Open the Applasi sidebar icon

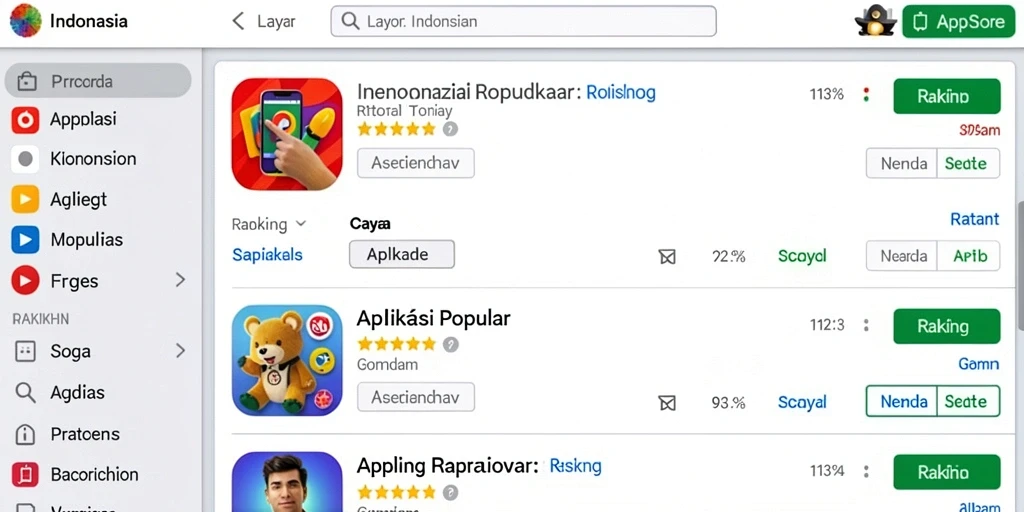(25, 120)
